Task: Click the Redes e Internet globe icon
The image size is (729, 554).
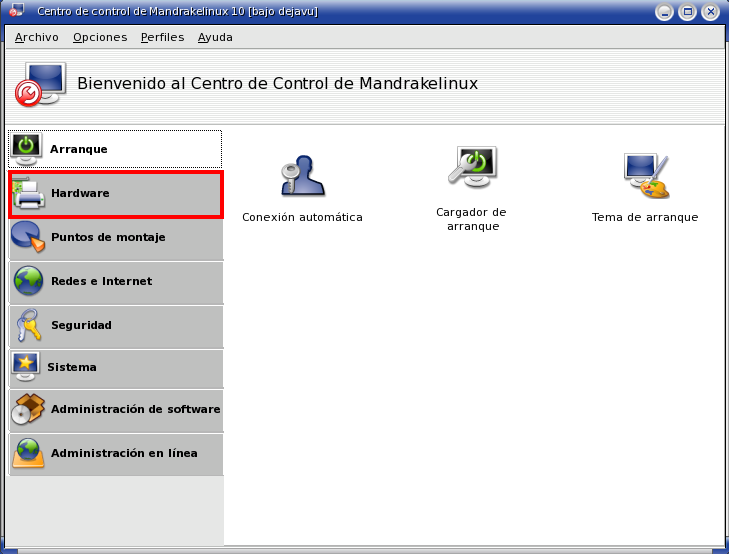Action: pyautogui.click(x=28, y=281)
